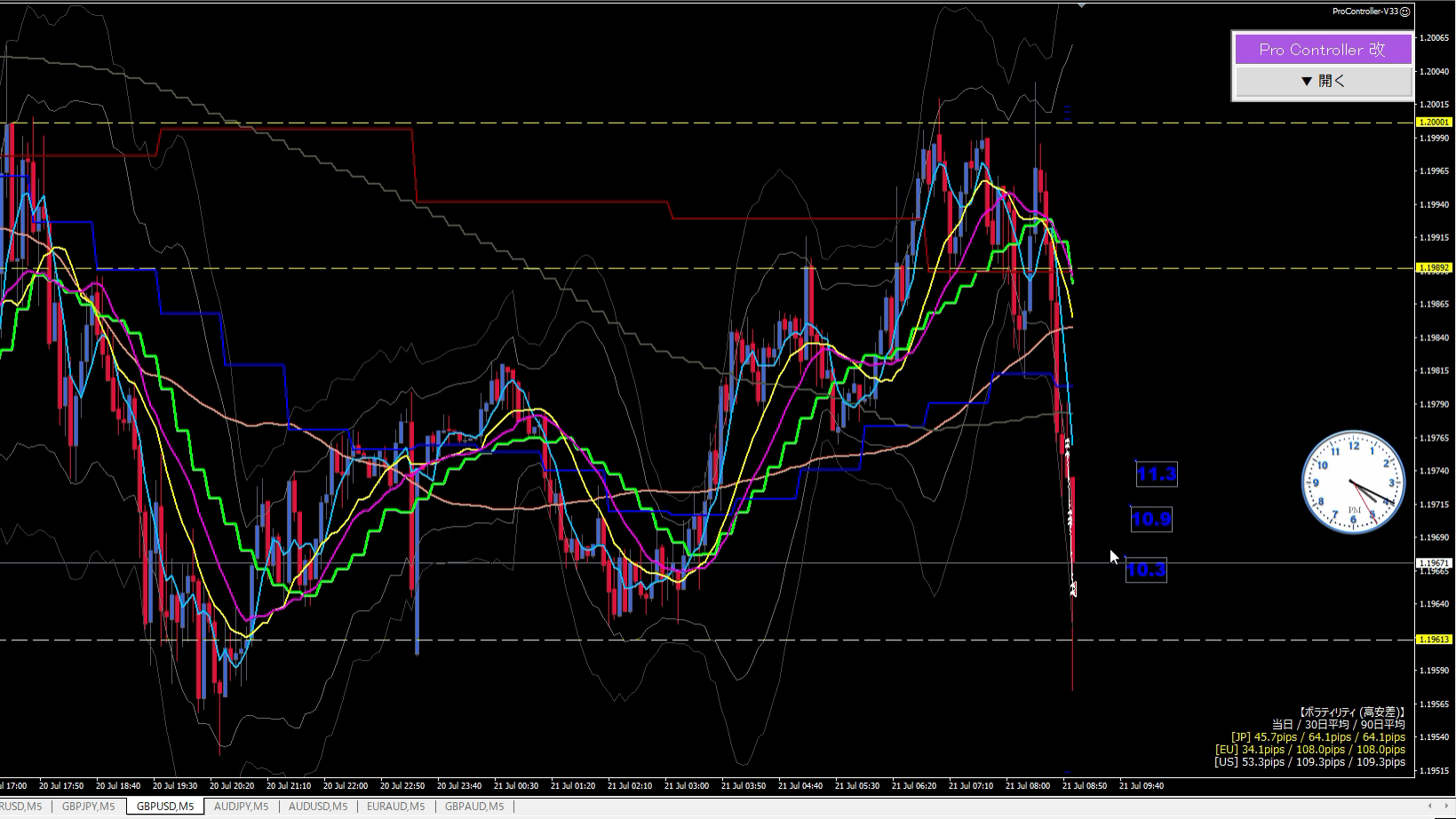
Task: Open the EURAUD,M5 chart tab
Action: click(395, 807)
